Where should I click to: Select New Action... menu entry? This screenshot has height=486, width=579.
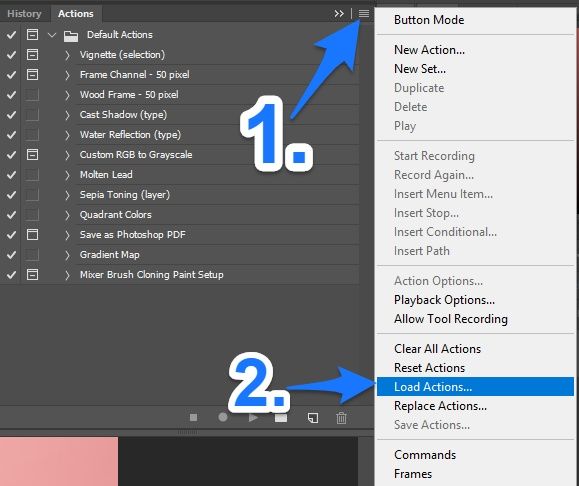(429, 49)
